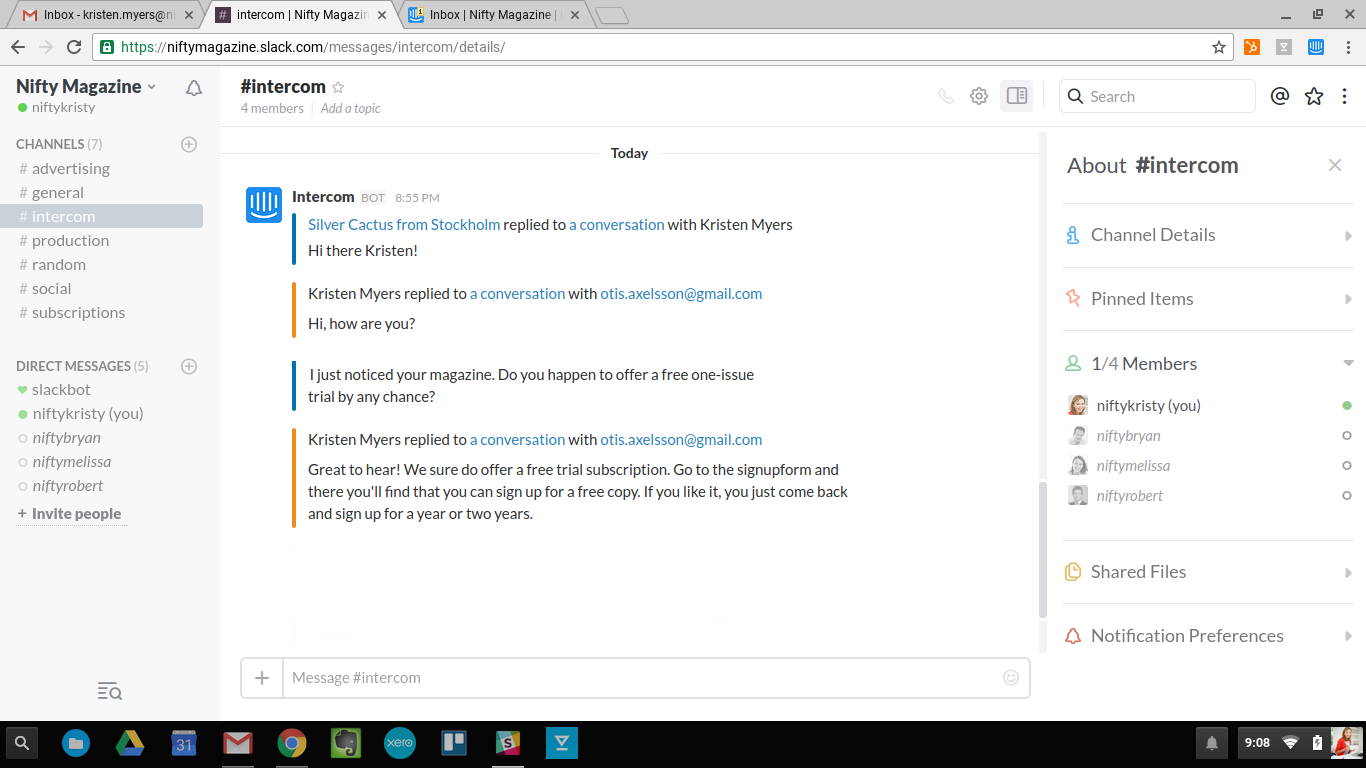
Task: Add a new channel with plus icon
Action: point(189,144)
